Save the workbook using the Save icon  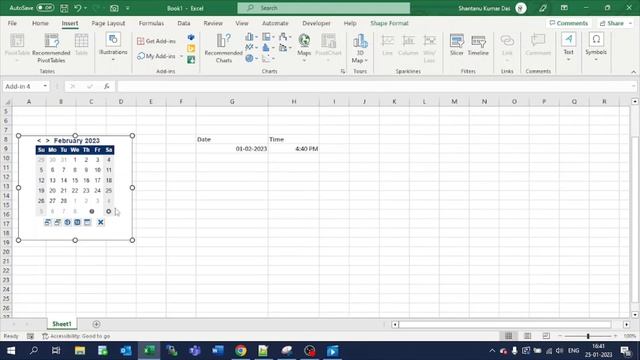(64, 8)
